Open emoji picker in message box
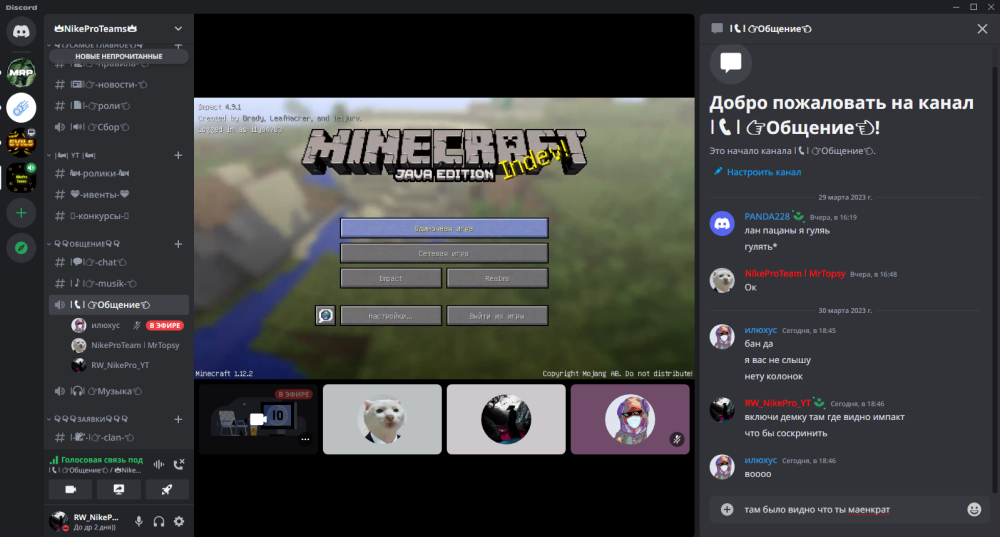This screenshot has width=1000, height=537. click(974, 509)
